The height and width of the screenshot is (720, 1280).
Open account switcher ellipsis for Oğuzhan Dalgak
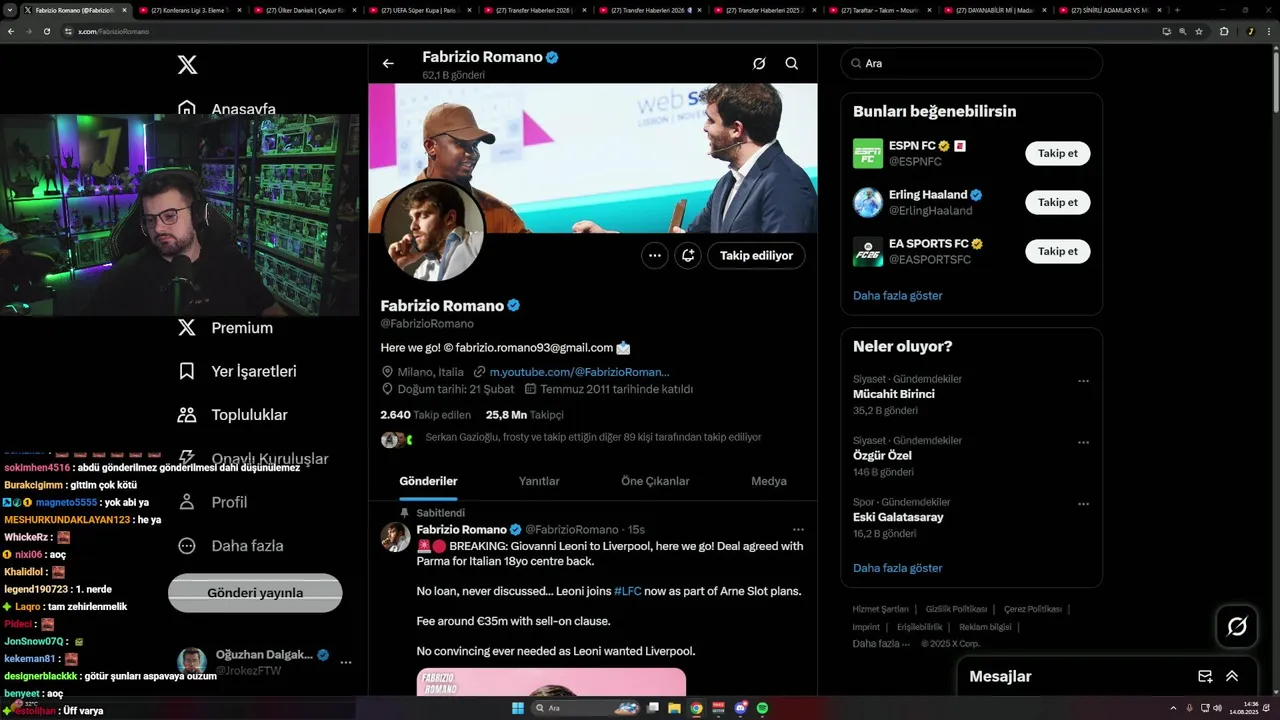tap(346, 662)
